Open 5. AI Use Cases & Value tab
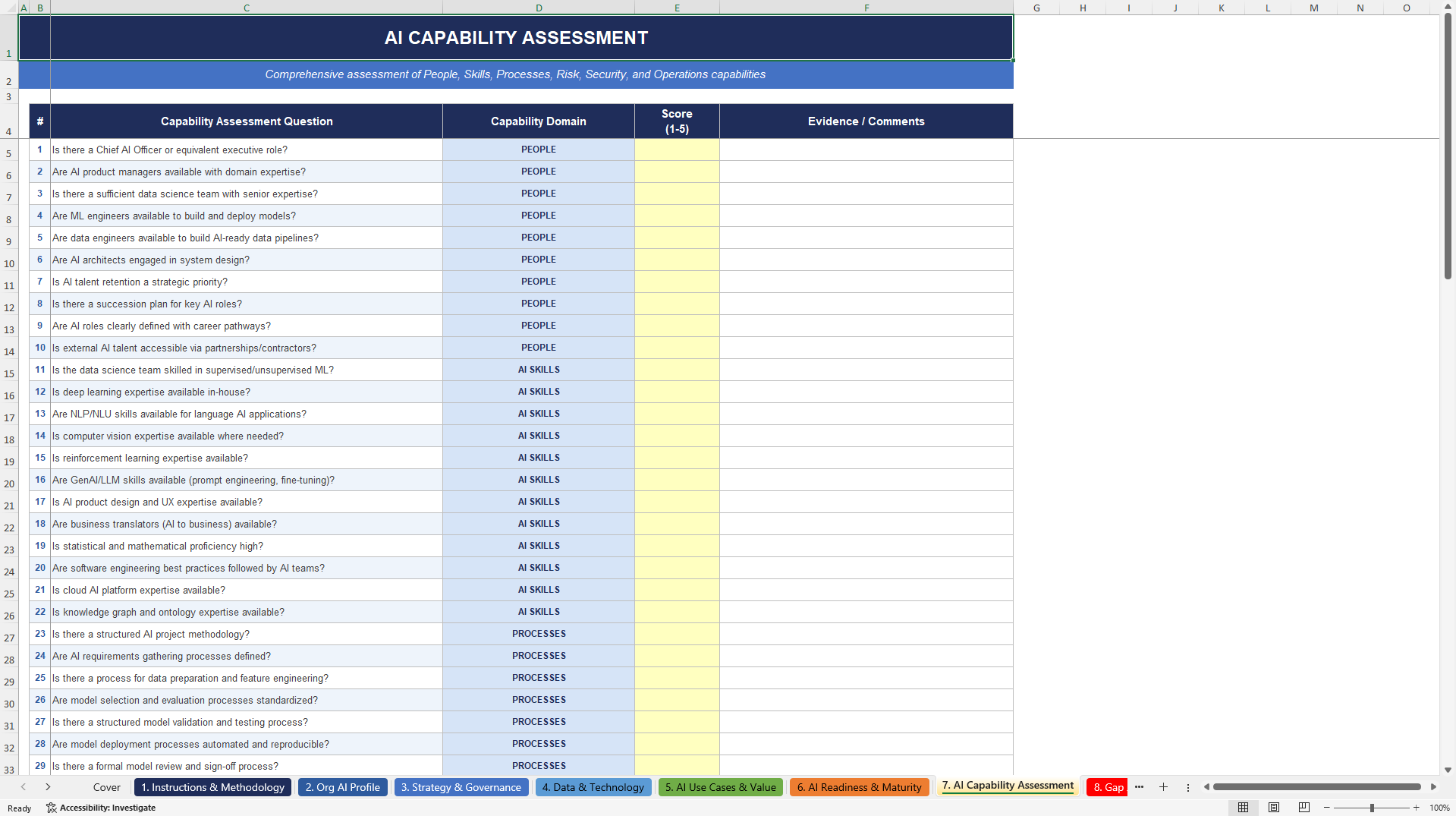The image size is (1456, 816). [x=721, y=787]
